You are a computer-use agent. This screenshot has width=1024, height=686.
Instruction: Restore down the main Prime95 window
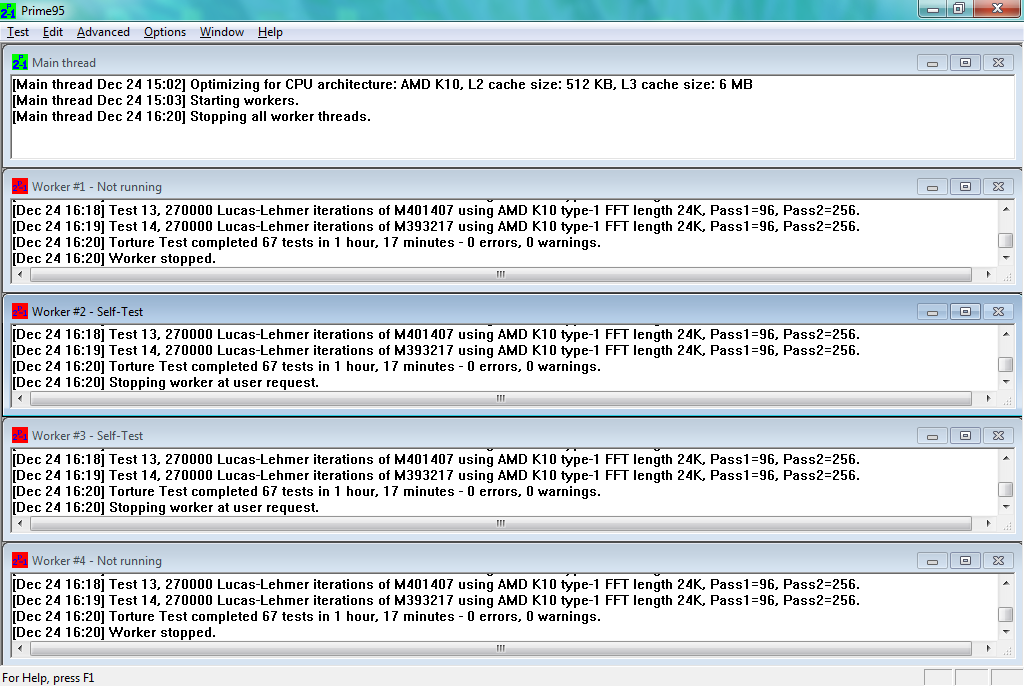click(959, 8)
